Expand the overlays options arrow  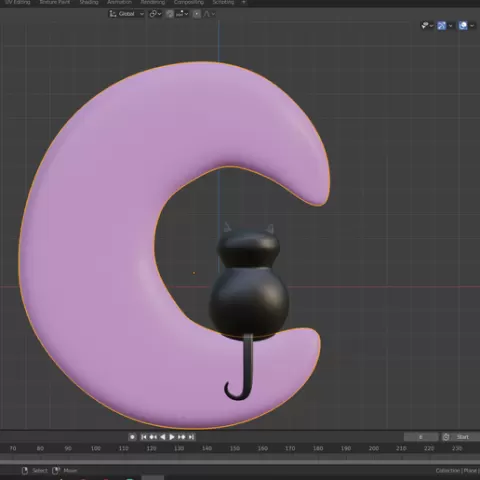pos(472,26)
